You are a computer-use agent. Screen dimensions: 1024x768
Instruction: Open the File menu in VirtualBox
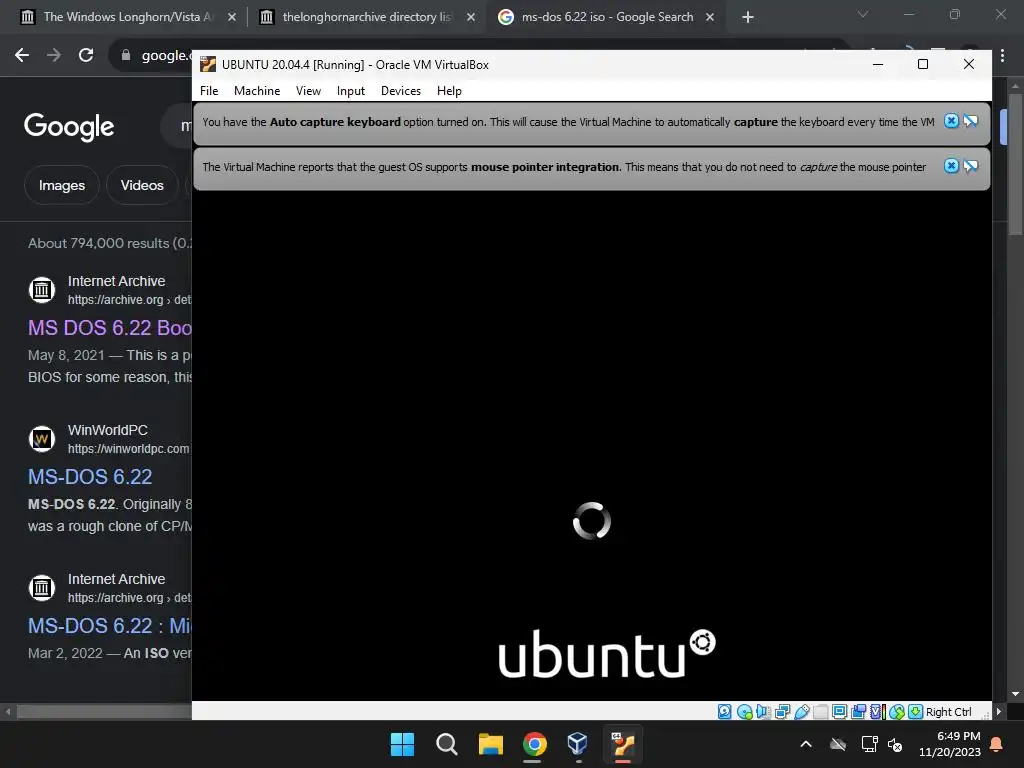pyautogui.click(x=209, y=91)
